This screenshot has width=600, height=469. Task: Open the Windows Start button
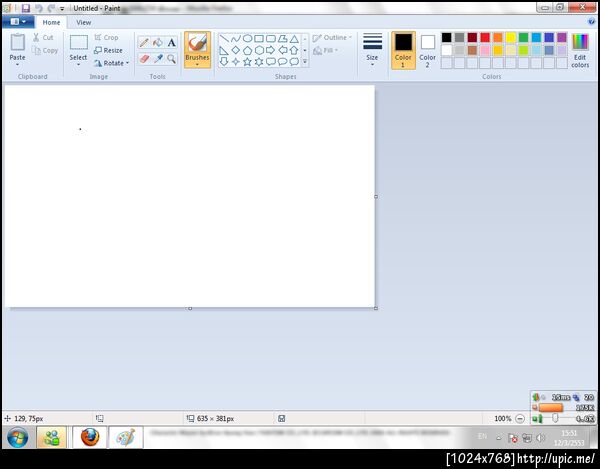17,437
